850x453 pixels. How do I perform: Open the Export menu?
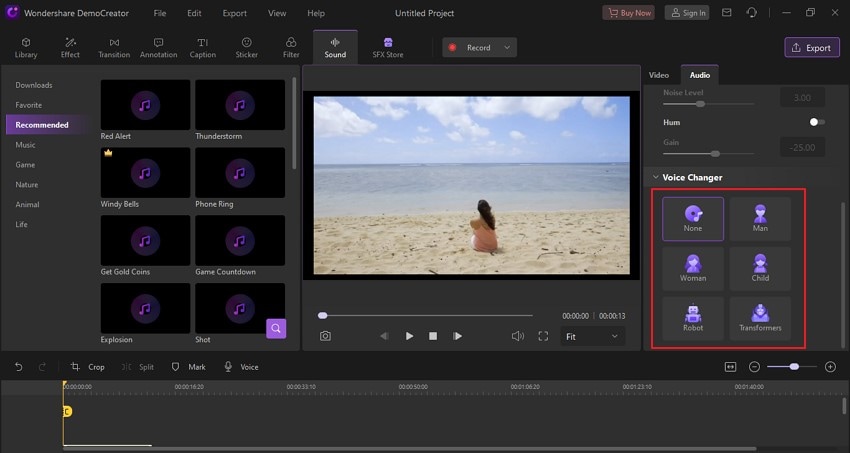pyautogui.click(x=234, y=13)
